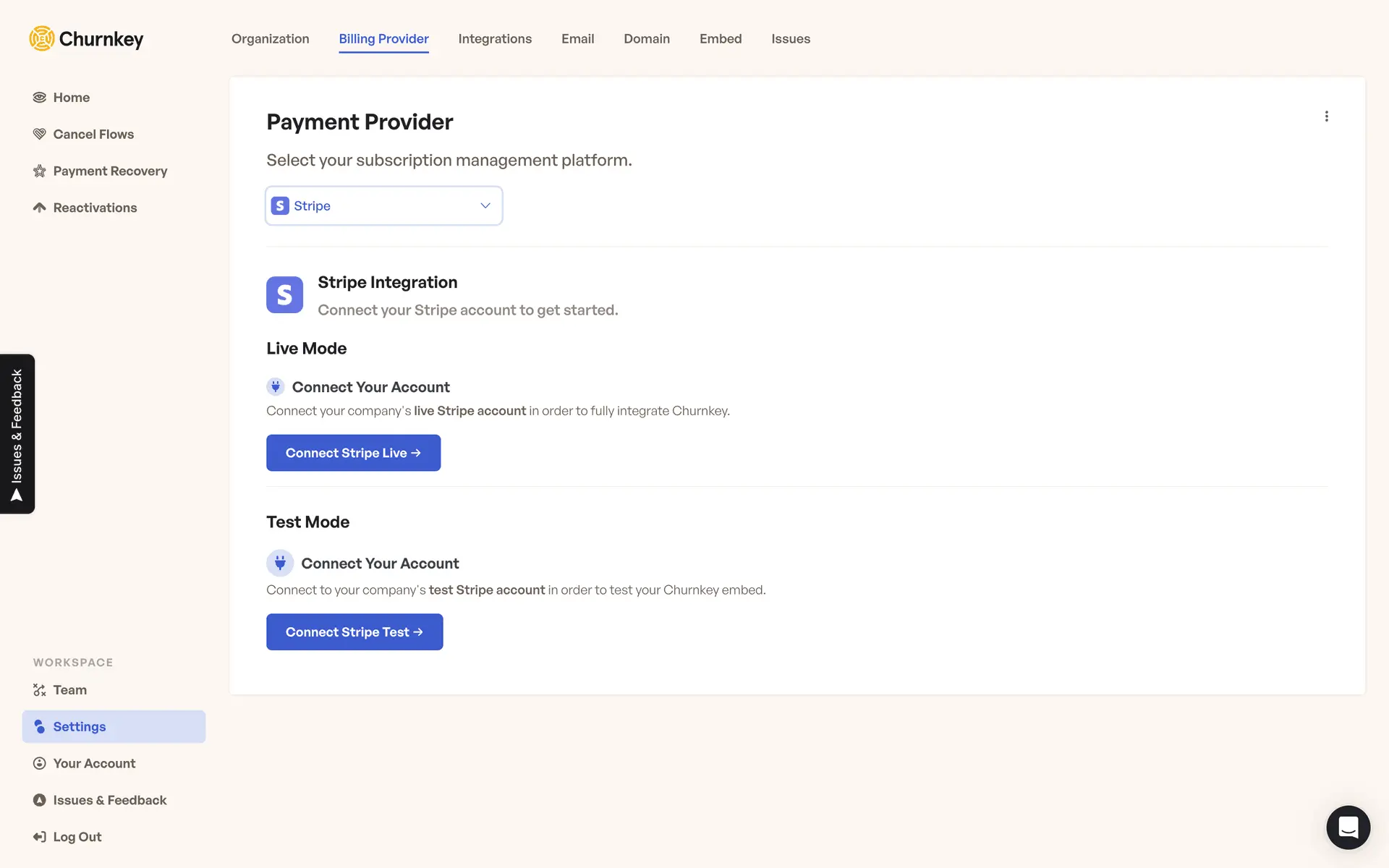Open Reactivations in the sidebar

pos(94,208)
